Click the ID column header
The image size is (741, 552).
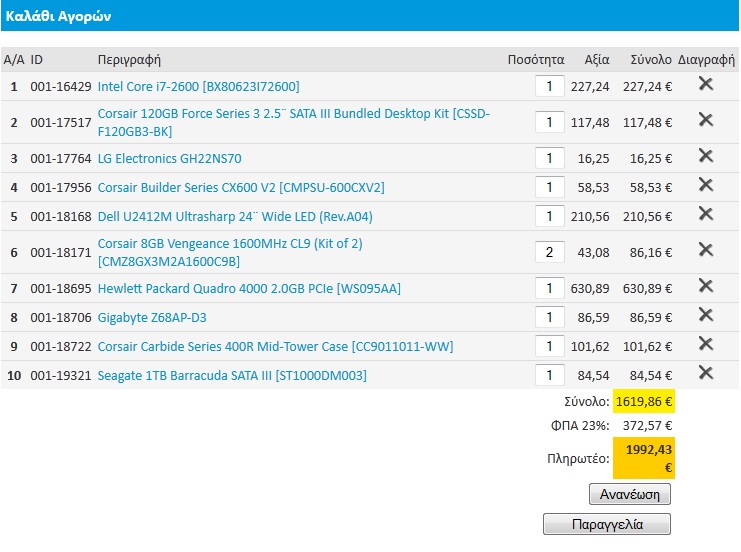[x=36, y=60]
